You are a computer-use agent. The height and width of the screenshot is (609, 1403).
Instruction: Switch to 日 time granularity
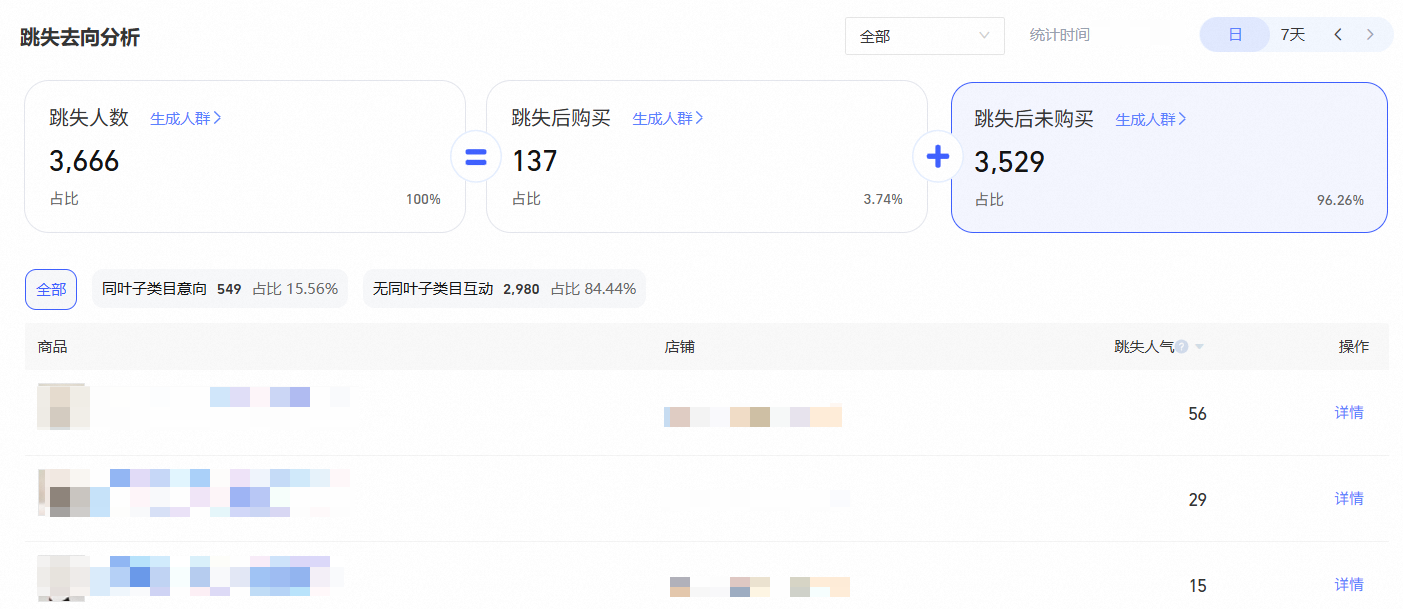tap(1235, 35)
